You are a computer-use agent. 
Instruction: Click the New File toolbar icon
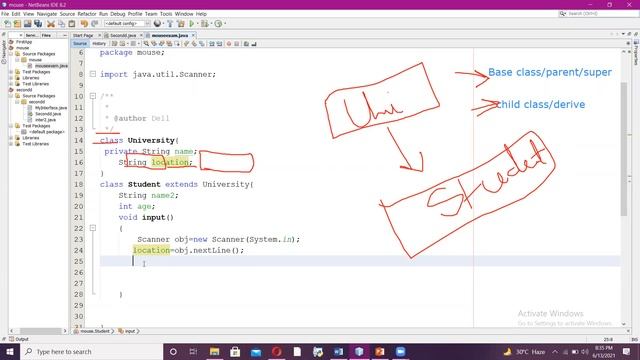(x=7, y=24)
